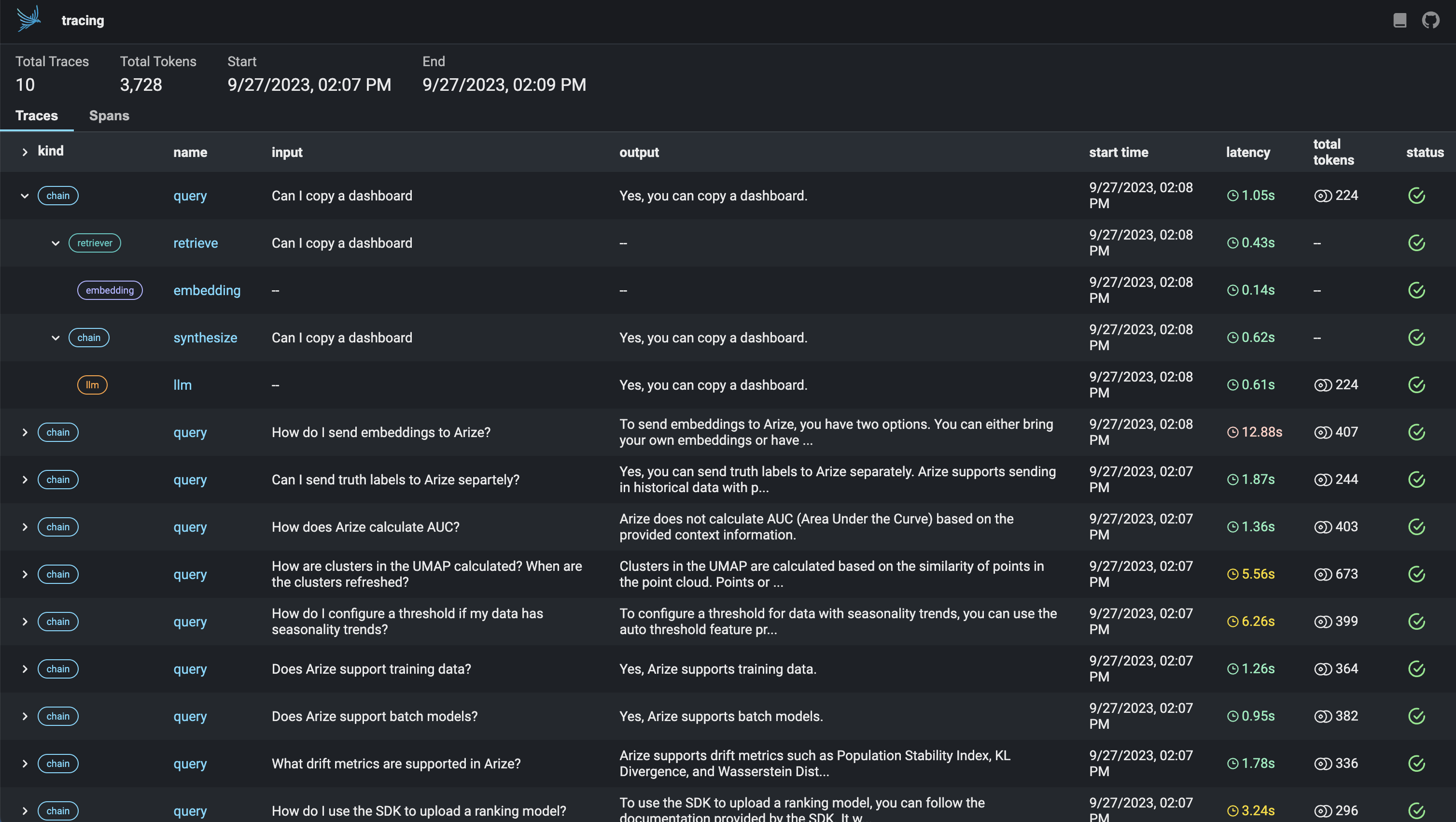The image size is (1456, 822).
Task: Select the Traces tab
Action: pos(37,115)
